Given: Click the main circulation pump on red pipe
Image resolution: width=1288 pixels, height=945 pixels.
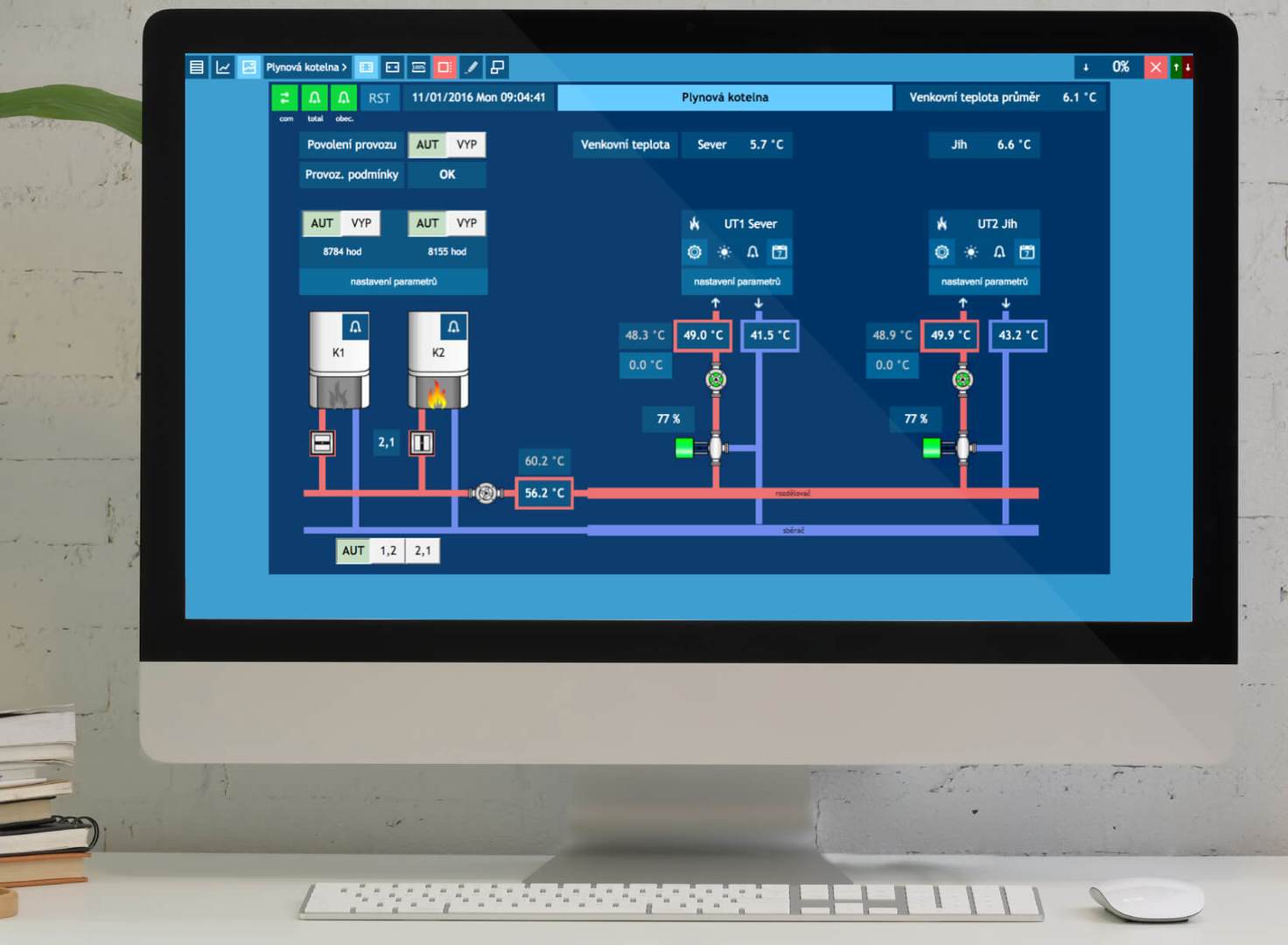Looking at the screenshot, I should point(486,493).
